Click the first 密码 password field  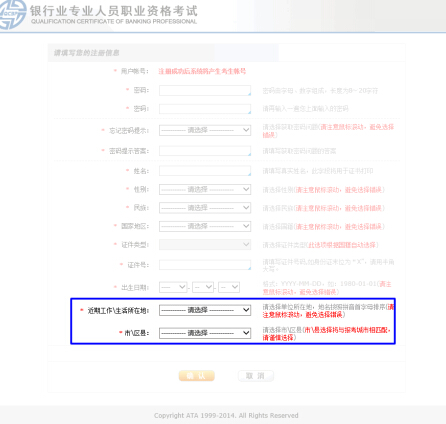205,90
